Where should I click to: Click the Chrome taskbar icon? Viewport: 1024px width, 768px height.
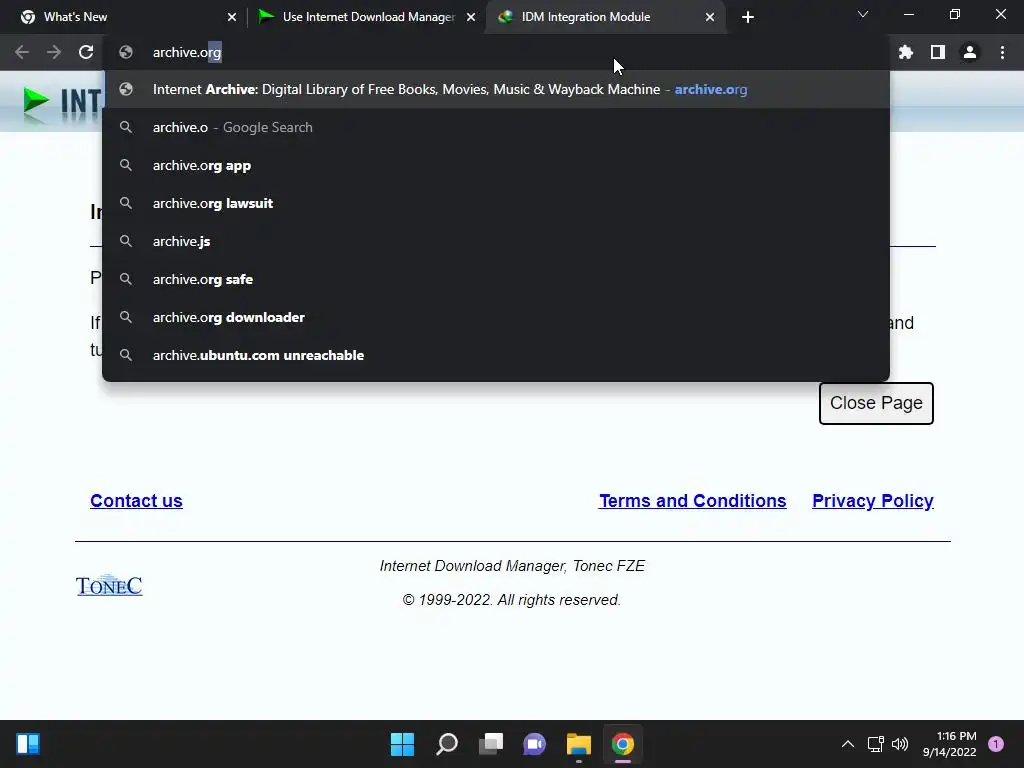click(x=622, y=744)
